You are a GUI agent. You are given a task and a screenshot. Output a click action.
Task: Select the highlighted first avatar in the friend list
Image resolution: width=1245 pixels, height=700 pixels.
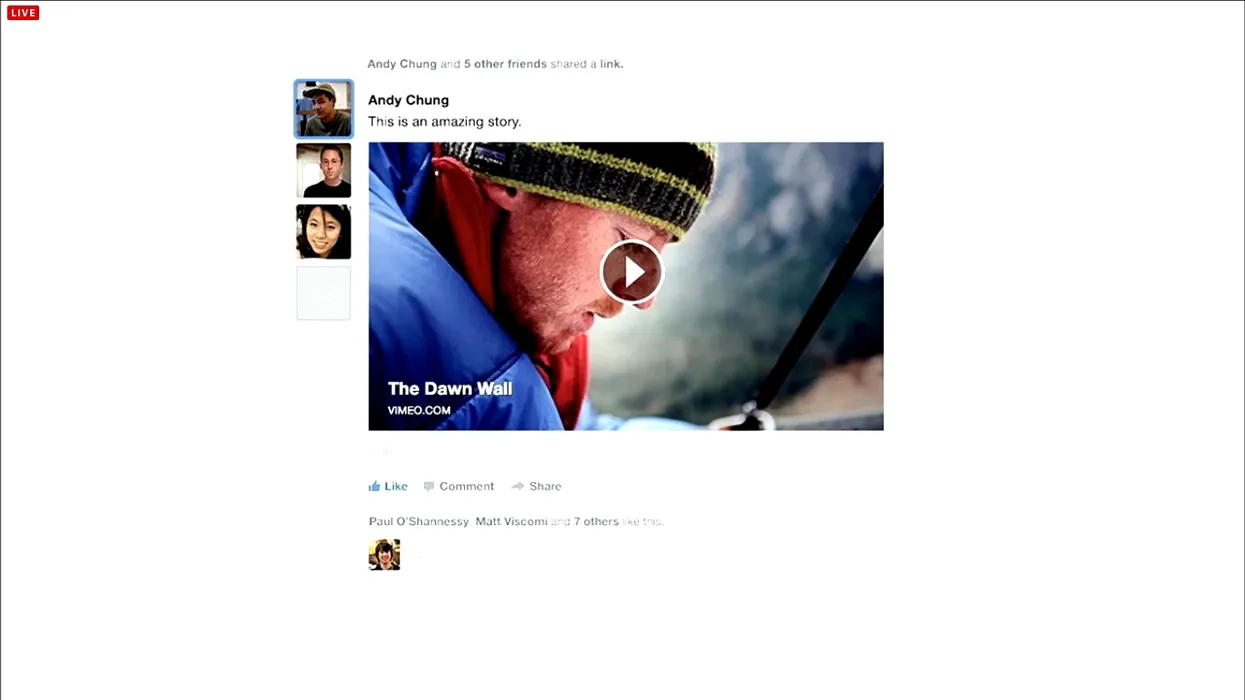pos(323,109)
